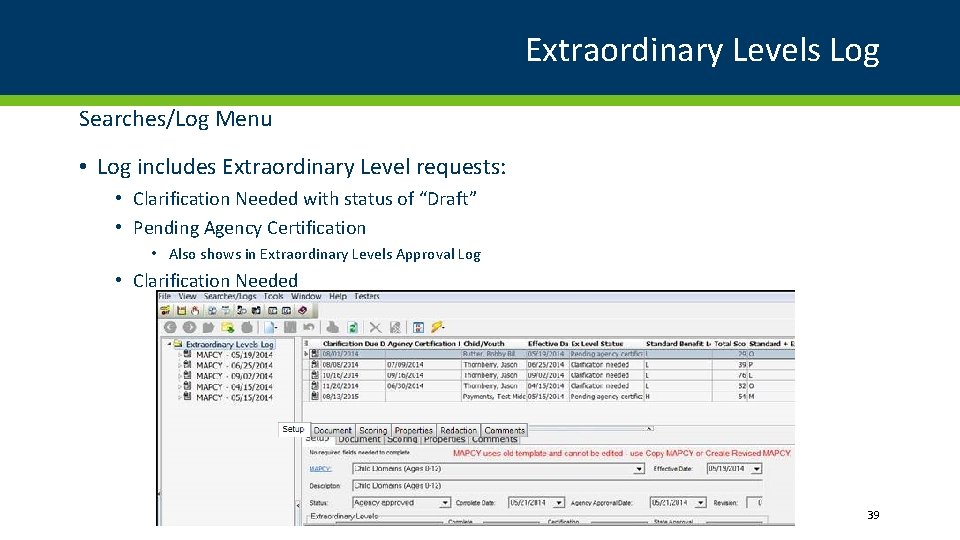This screenshot has width=960, height=540.
Task: Click document icon on 08/13/2015 grid row
Action: click(x=315, y=396)
